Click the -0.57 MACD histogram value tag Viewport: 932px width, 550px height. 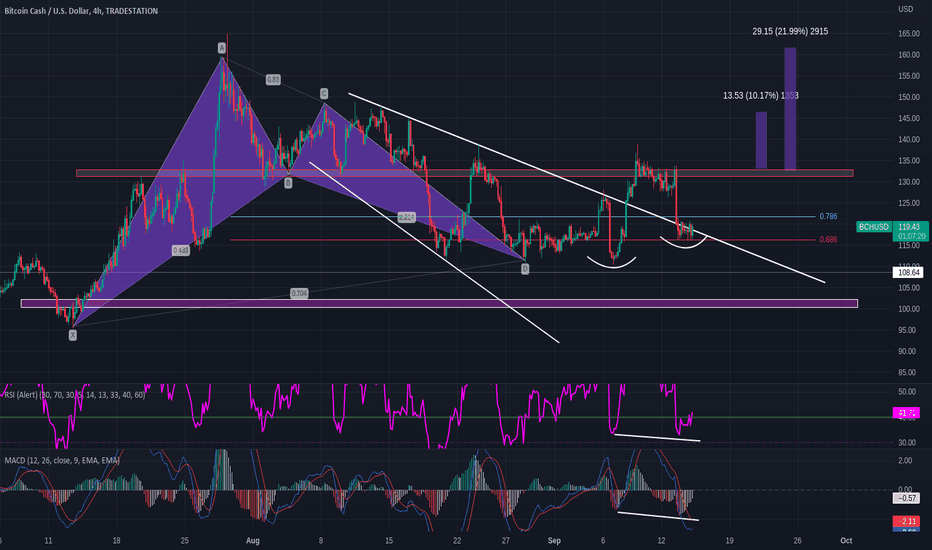pos(906,498)
